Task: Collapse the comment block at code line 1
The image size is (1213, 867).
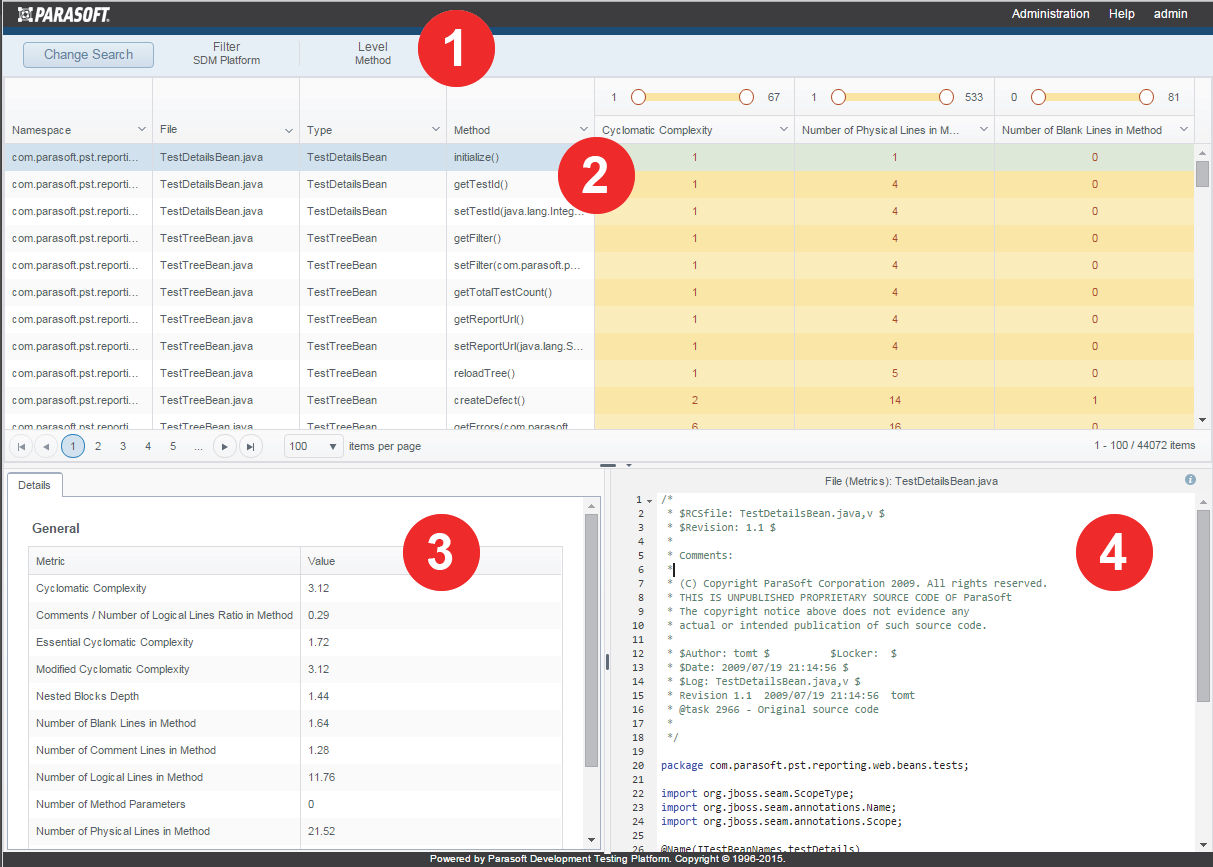Action: tap(650, 500)
